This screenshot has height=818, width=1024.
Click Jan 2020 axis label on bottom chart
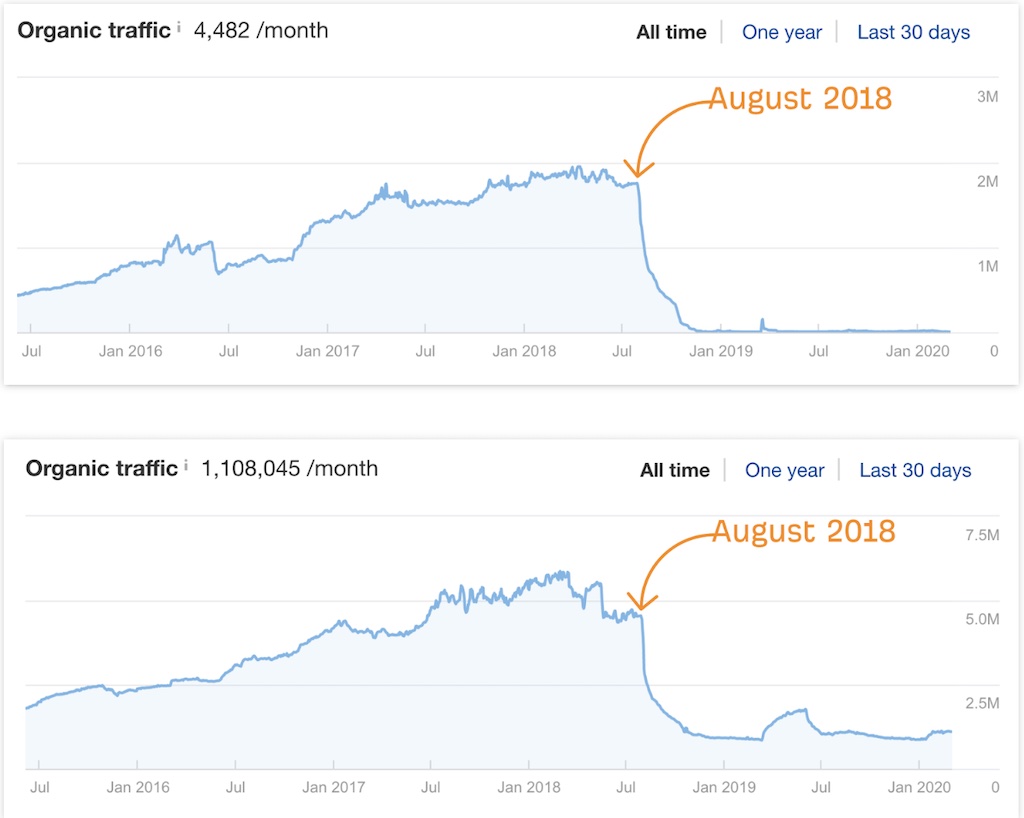pos(919,787)
